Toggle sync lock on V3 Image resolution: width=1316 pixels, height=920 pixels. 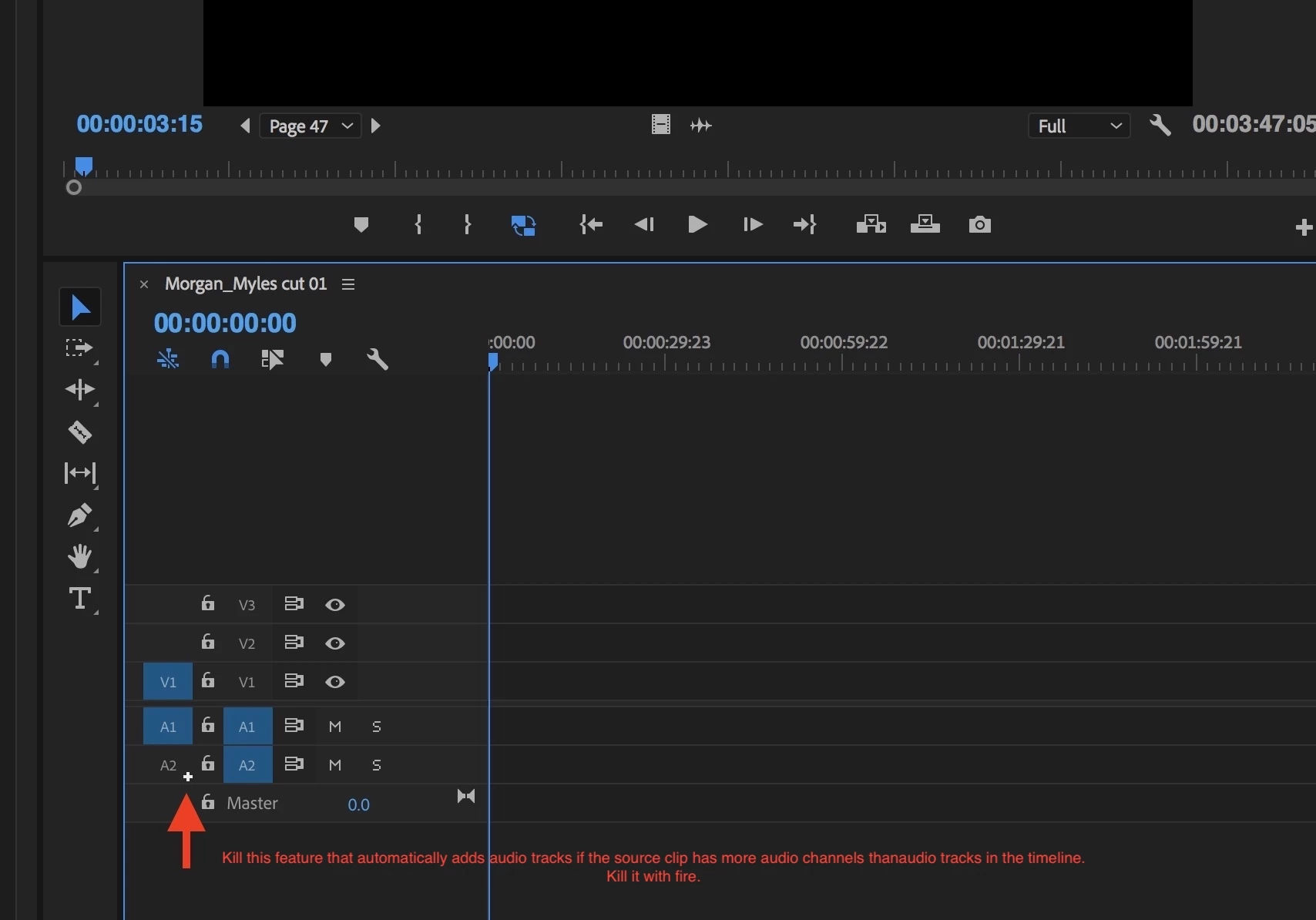click(x=294, y=604)
